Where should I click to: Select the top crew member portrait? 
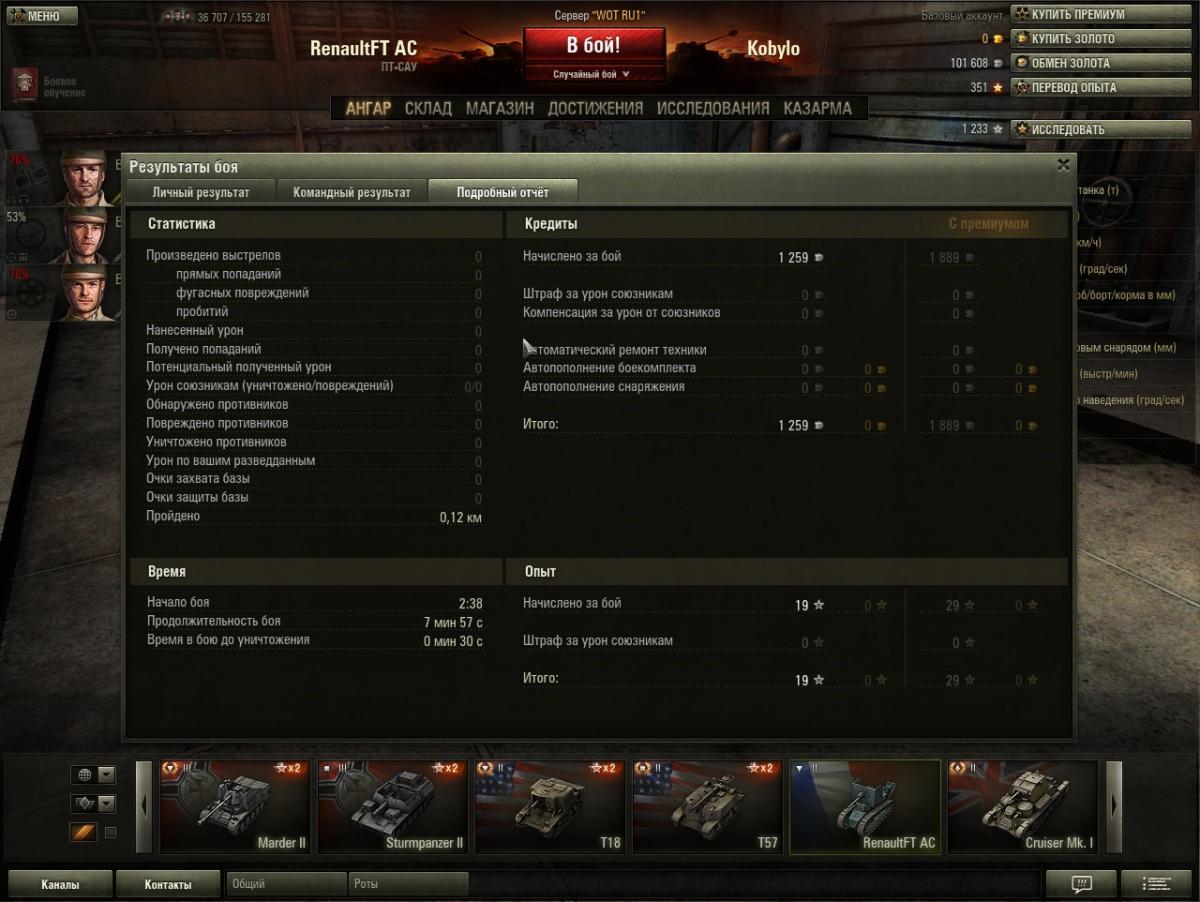(83, 178)
